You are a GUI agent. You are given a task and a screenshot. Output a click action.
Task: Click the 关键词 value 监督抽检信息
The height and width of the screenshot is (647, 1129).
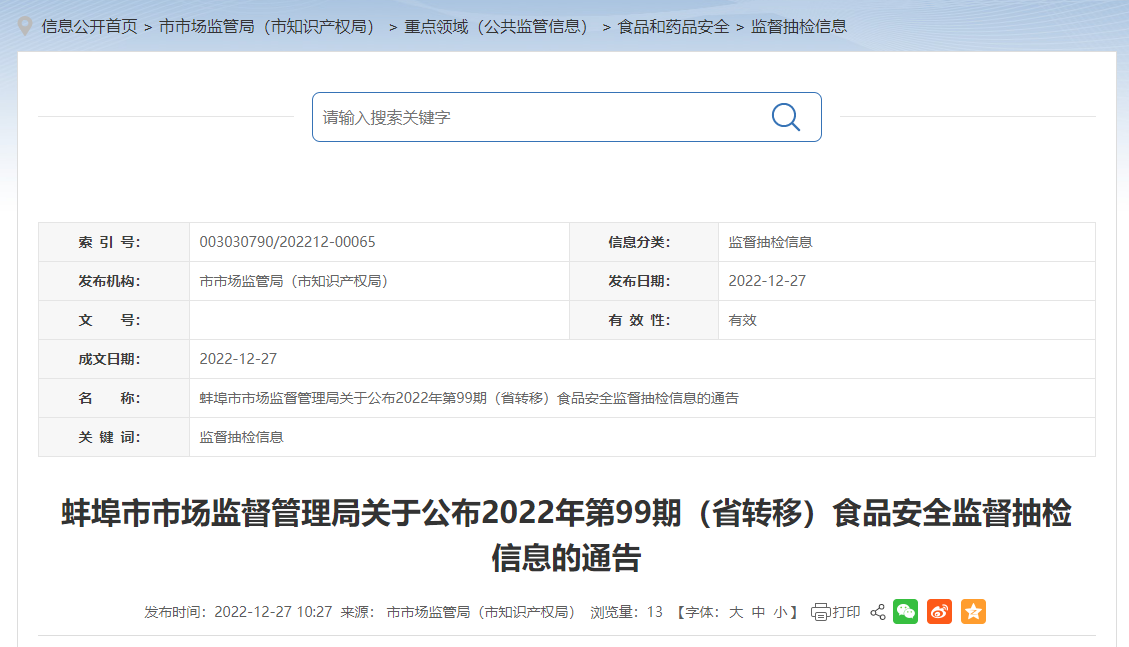[241, 437]
